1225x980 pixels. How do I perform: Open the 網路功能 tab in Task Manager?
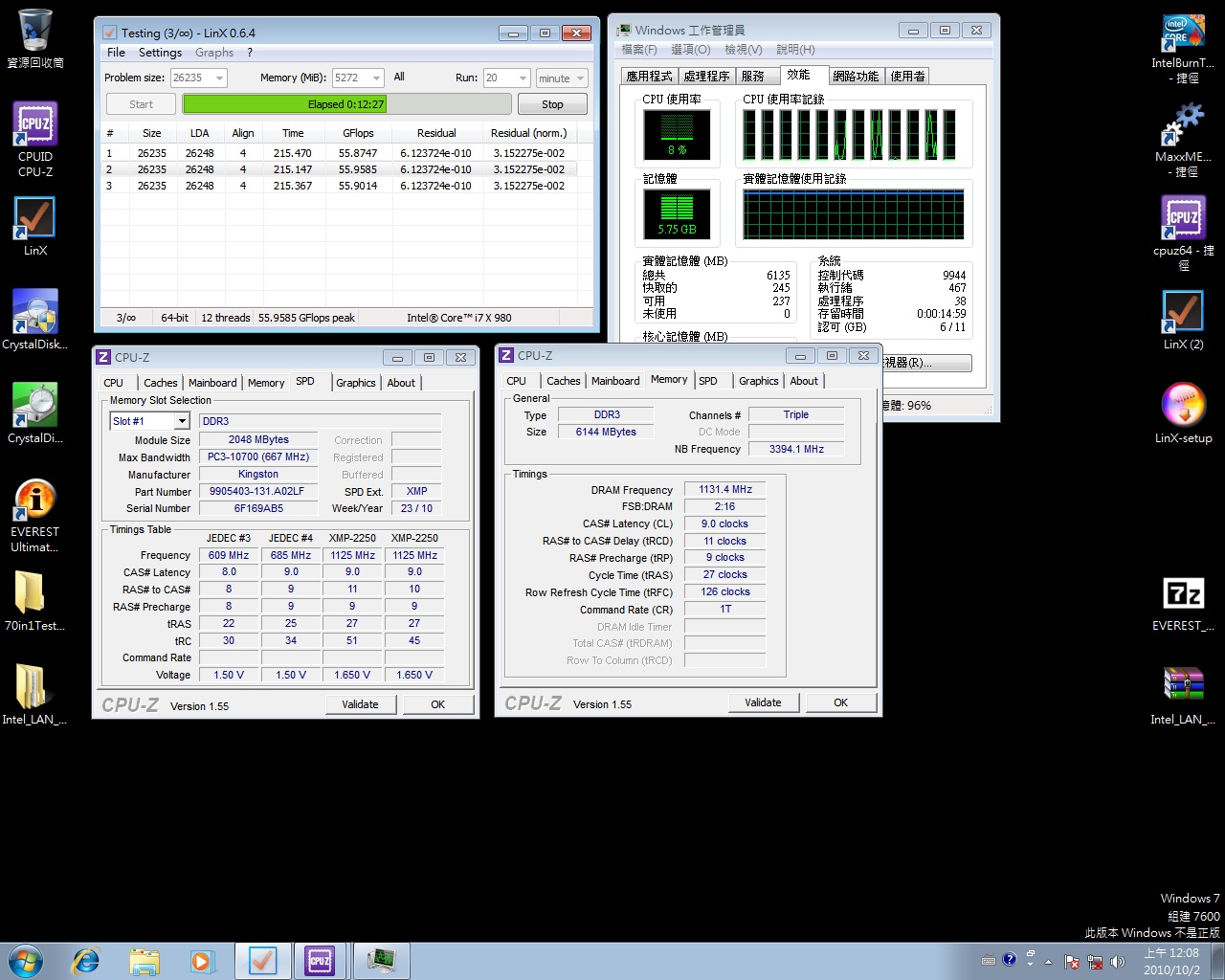click(x=856, y=77)
